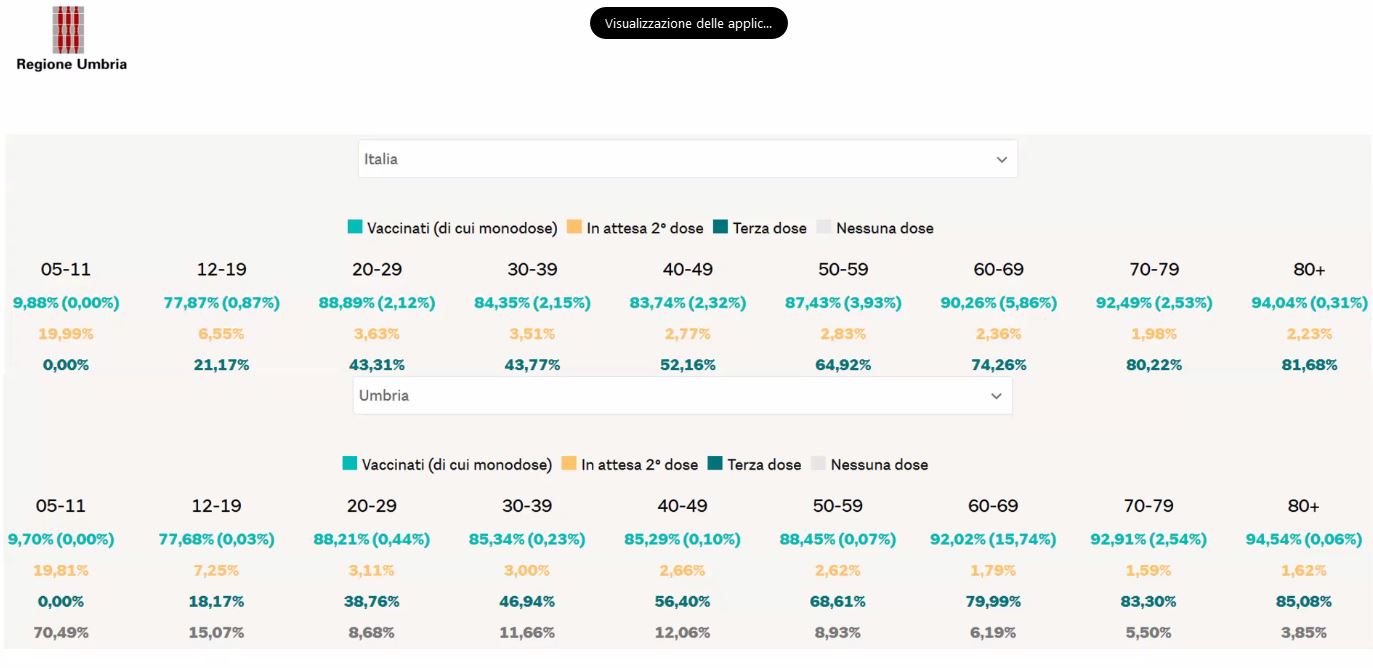Click 81,68% third dose value for Italia 80+

[x=1309, y=365]
